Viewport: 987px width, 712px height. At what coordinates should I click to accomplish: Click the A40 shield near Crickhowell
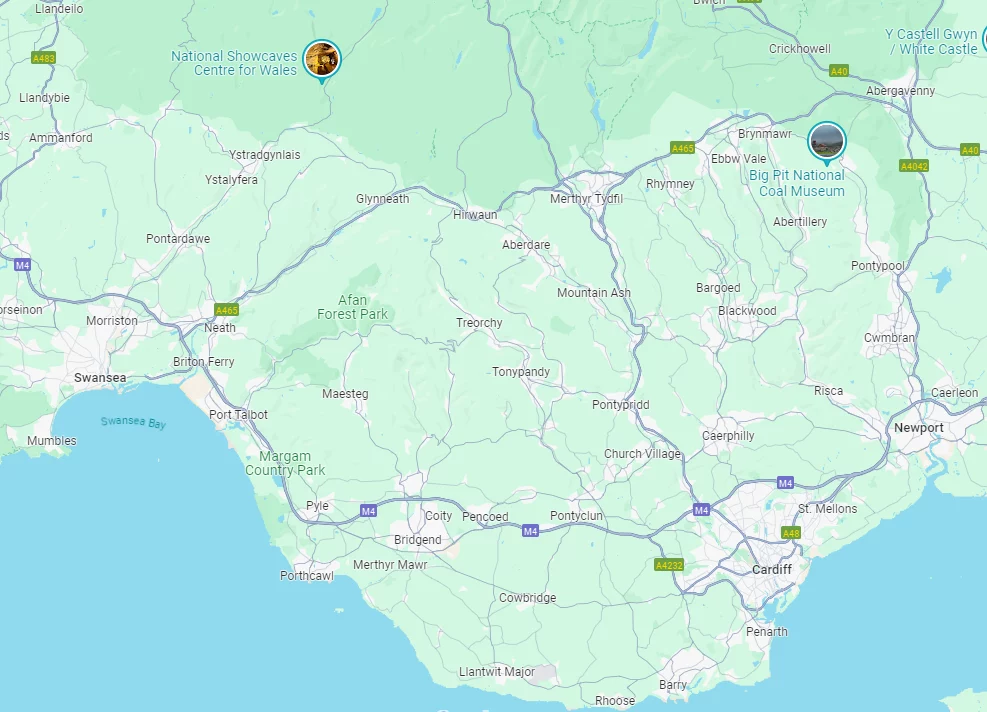click(839, 71)
